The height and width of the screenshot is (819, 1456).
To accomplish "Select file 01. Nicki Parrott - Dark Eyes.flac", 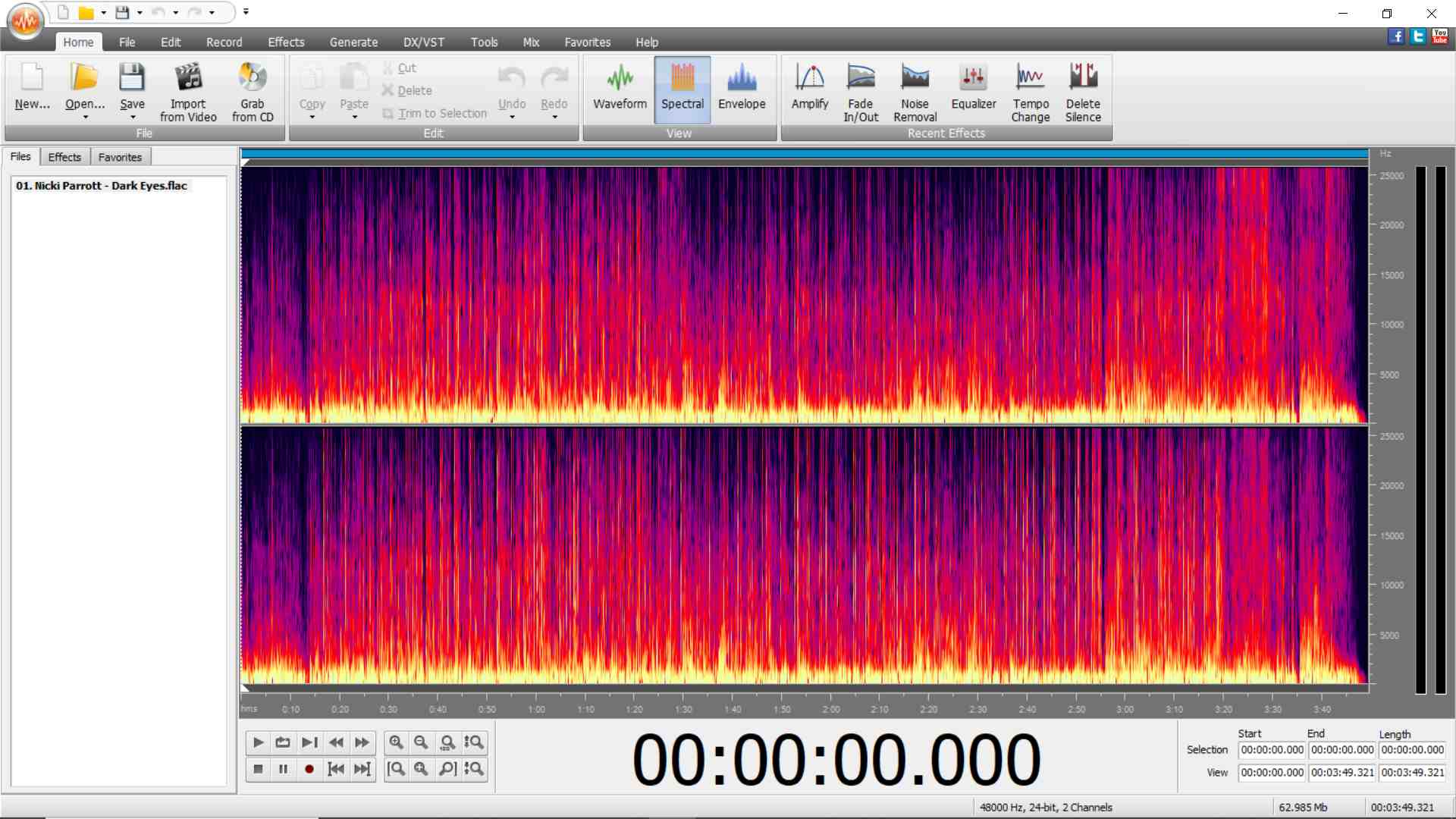I will [102, 186].
